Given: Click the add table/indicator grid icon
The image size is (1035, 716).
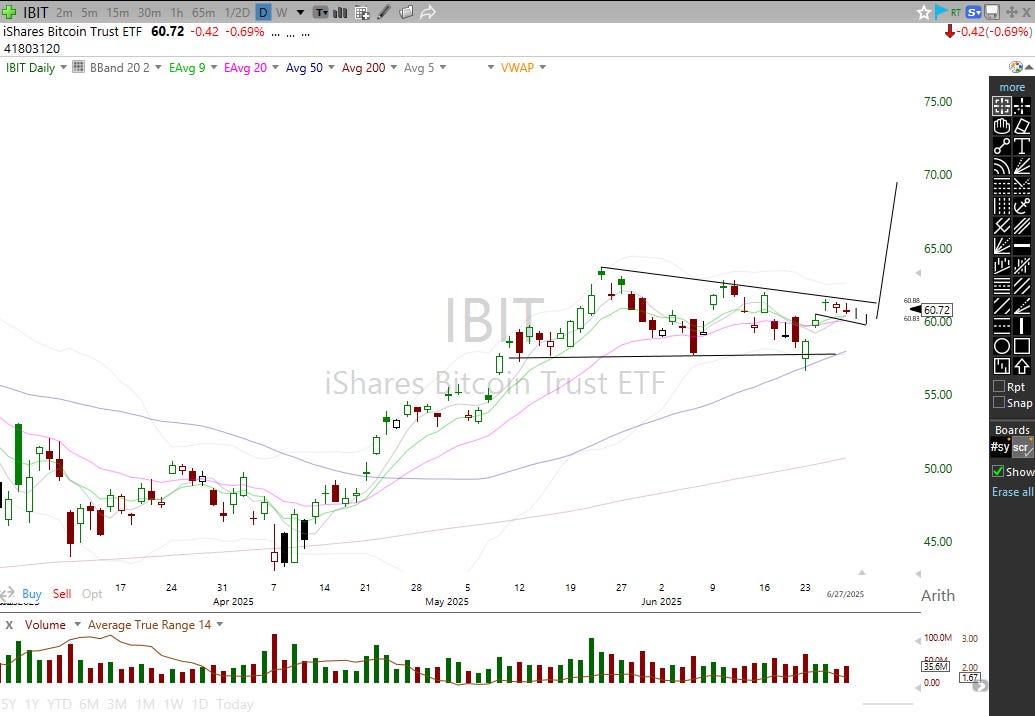Looking at the screenshot, I should [362, 12].
